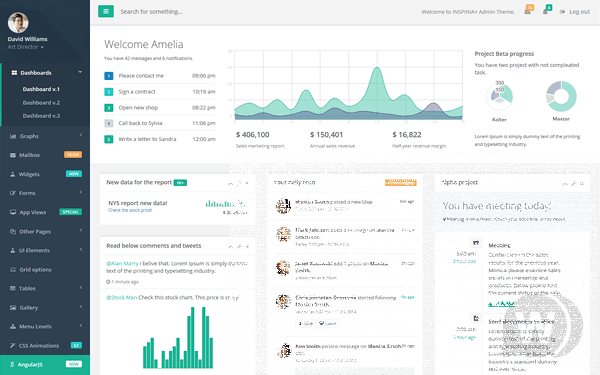This screenshot has height=375, width=600.
Task: Click David Williams profile avatar
Action: point(18,23)
